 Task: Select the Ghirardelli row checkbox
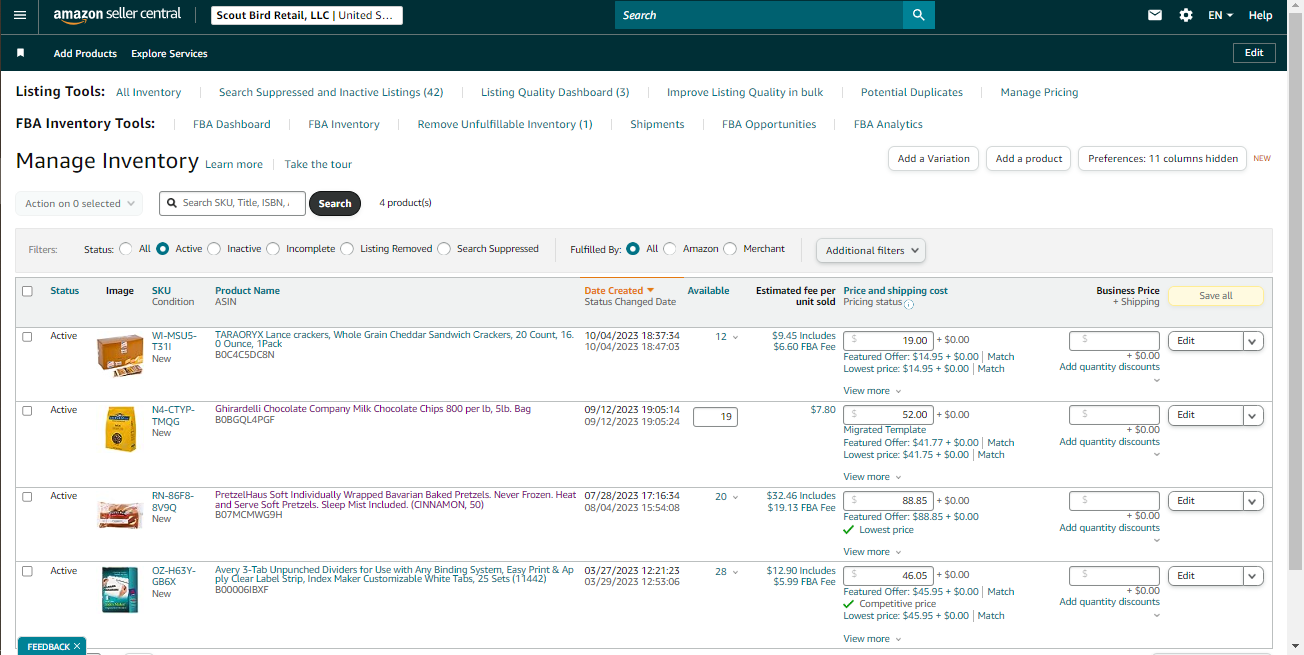27,411
